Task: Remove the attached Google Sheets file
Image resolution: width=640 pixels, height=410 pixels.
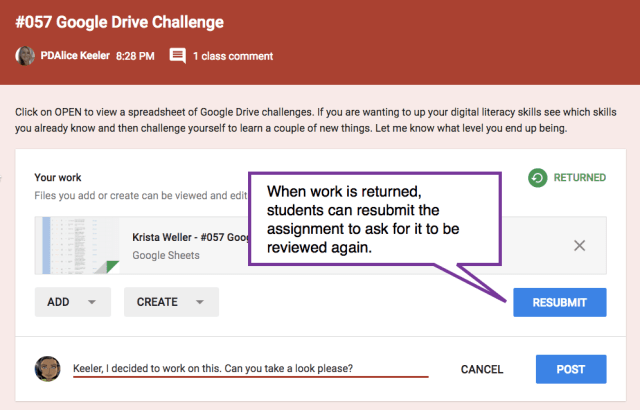Action: [x=579, y=246]
